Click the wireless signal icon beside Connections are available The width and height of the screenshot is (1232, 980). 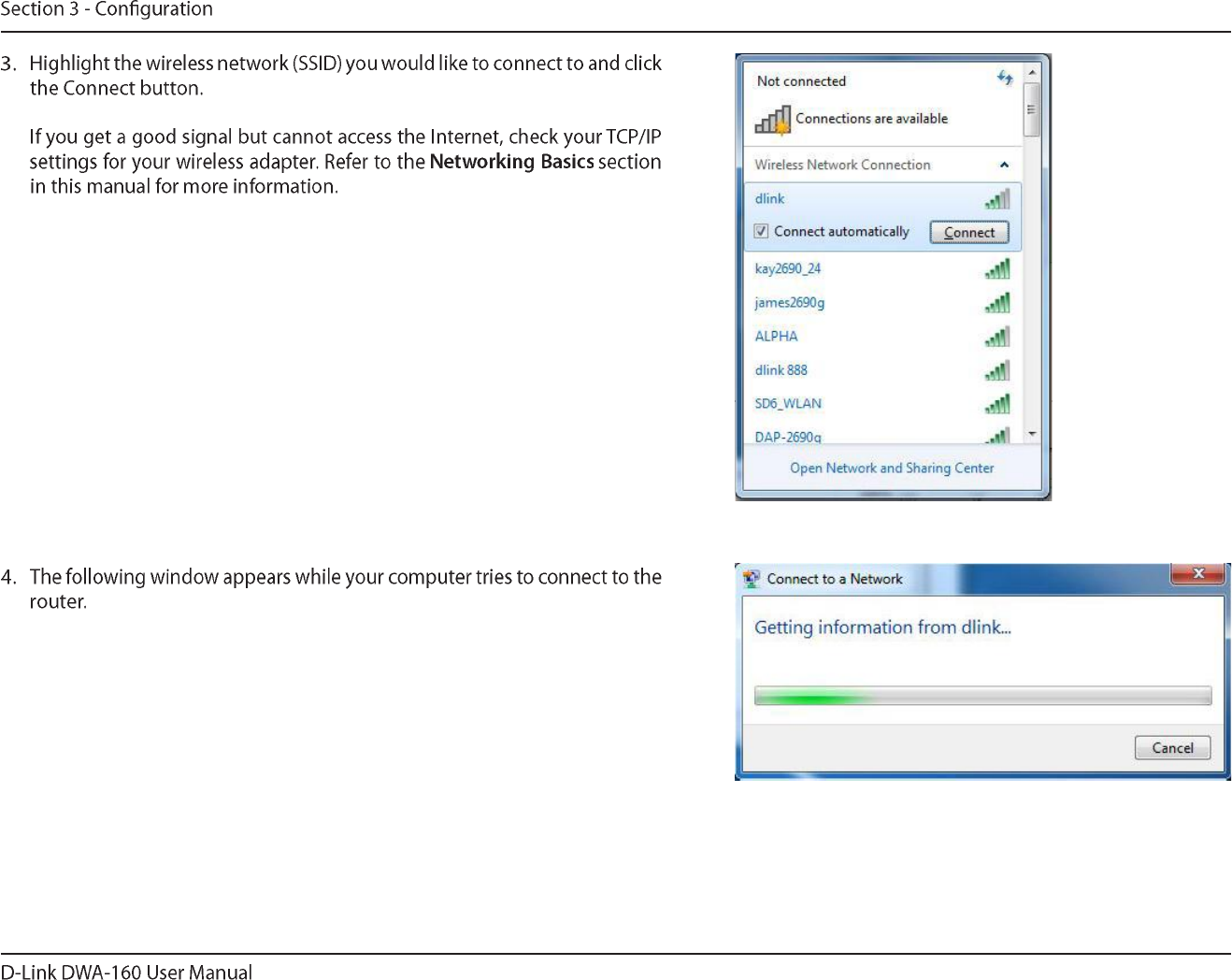[x=773, y=120]
